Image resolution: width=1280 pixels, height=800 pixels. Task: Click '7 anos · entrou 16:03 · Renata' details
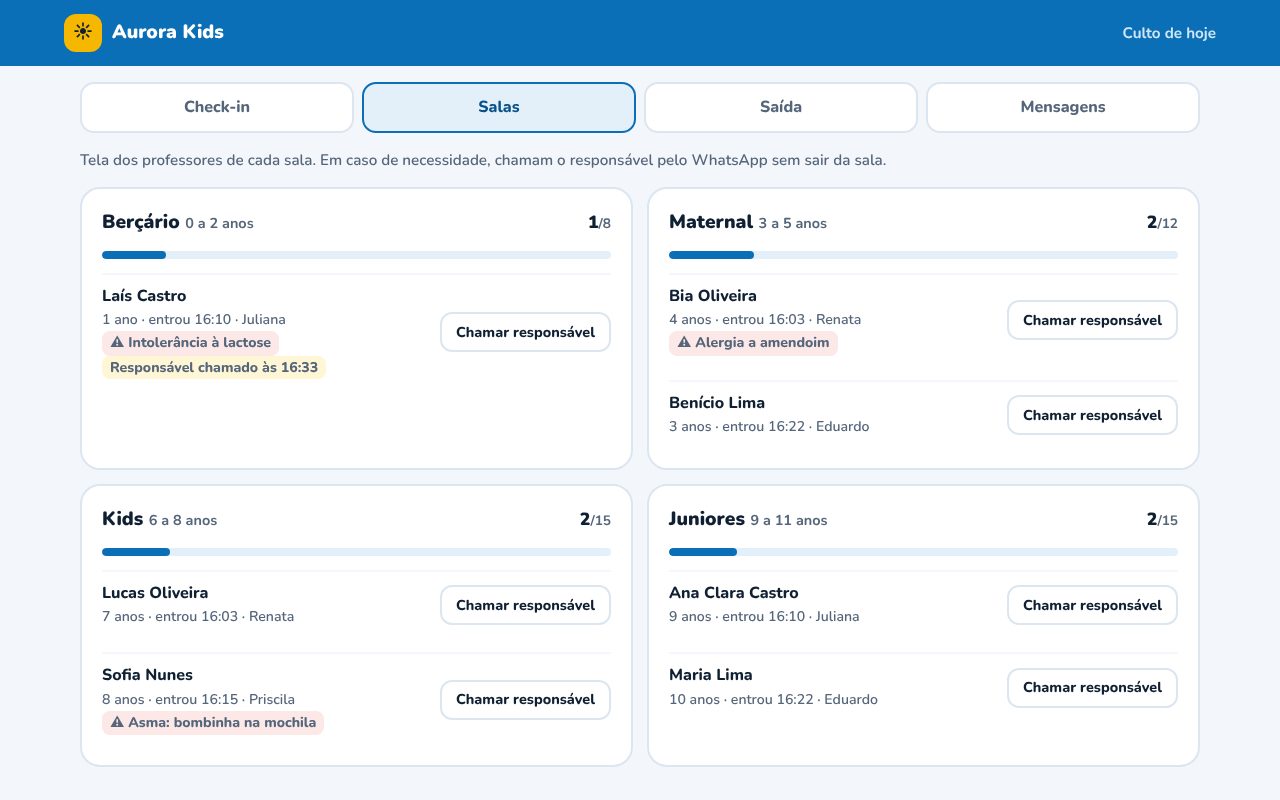point(198,617)
